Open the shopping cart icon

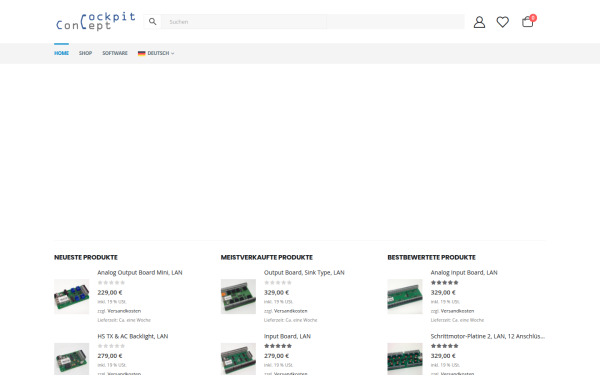[528, 21]
